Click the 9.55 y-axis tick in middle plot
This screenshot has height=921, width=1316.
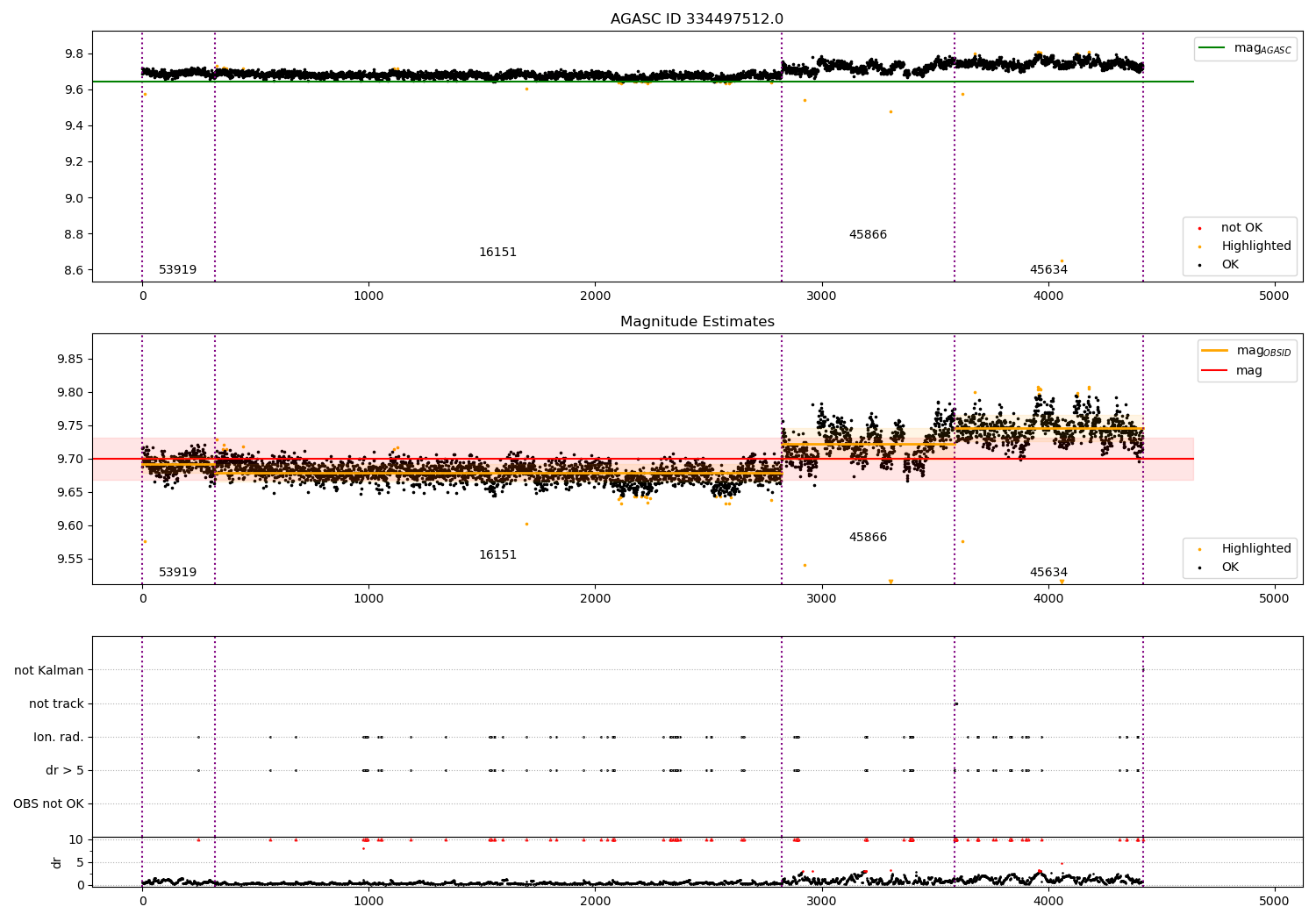(69, 560)
